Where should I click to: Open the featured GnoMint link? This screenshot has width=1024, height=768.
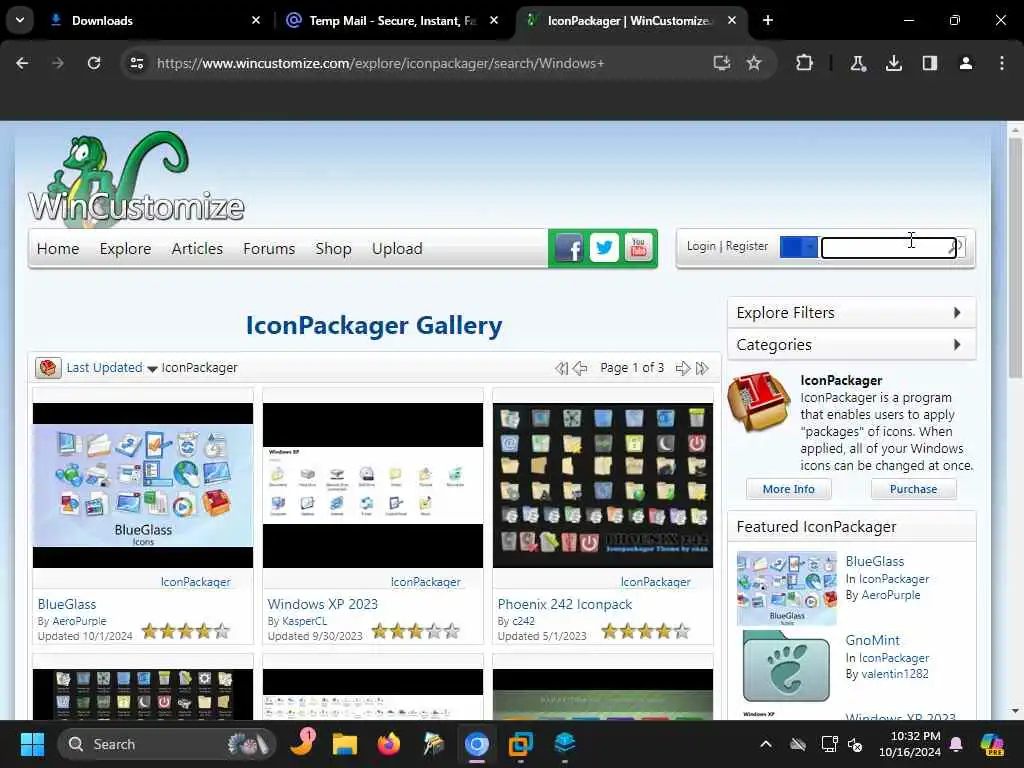point(872,640)
